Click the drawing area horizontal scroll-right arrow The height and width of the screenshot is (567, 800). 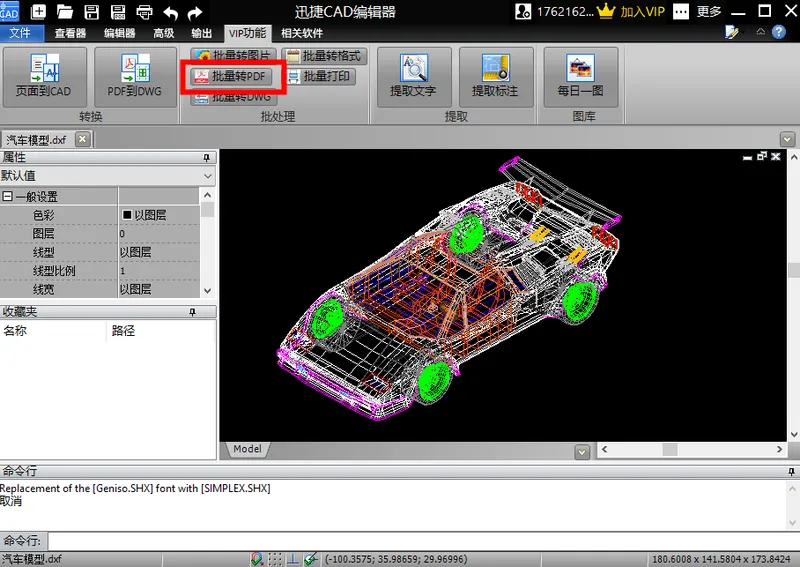(780, 449)
